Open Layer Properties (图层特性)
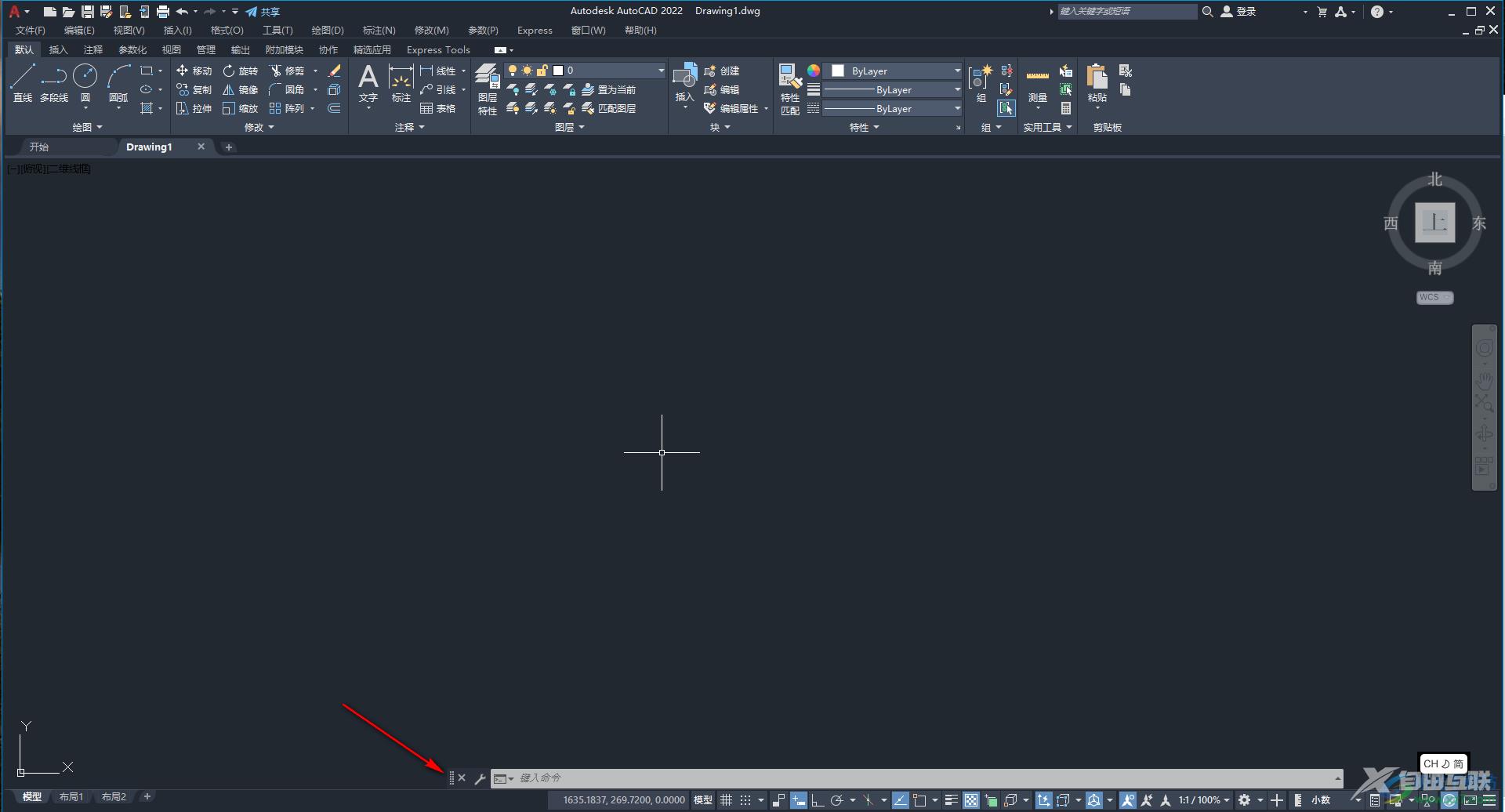Screen dimensions: 1505x812 pyautogui.click(x=488, y=89)
